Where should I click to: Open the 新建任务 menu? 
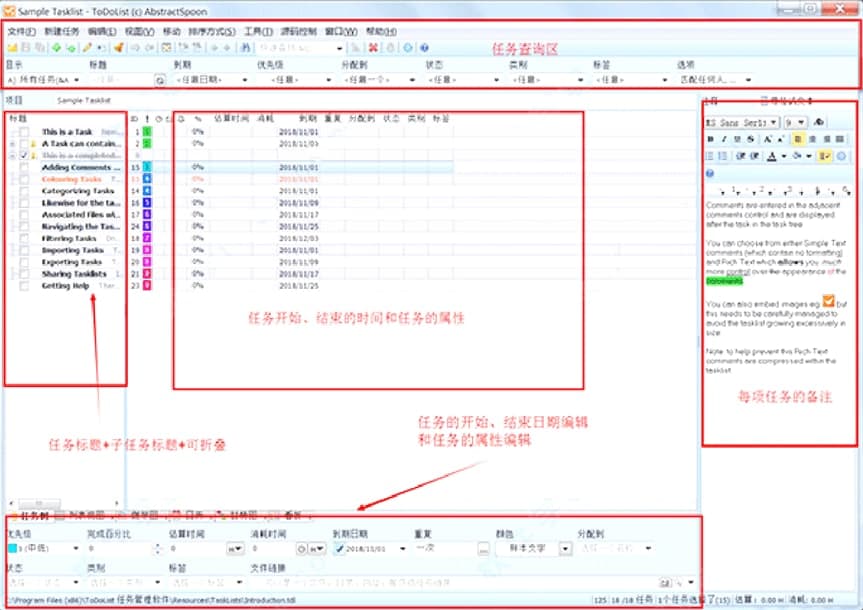click(62, 31)
